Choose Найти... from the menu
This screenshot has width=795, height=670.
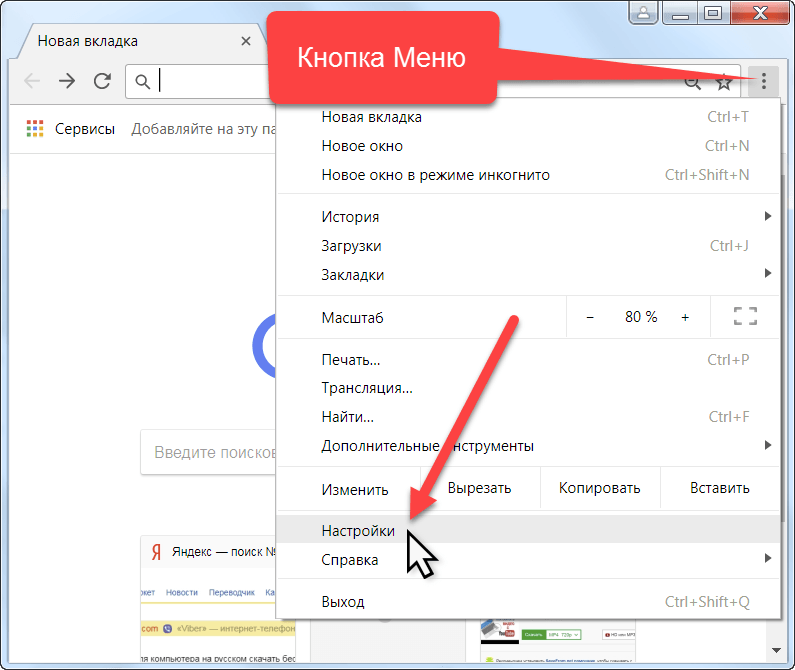(x=527, y=417)
